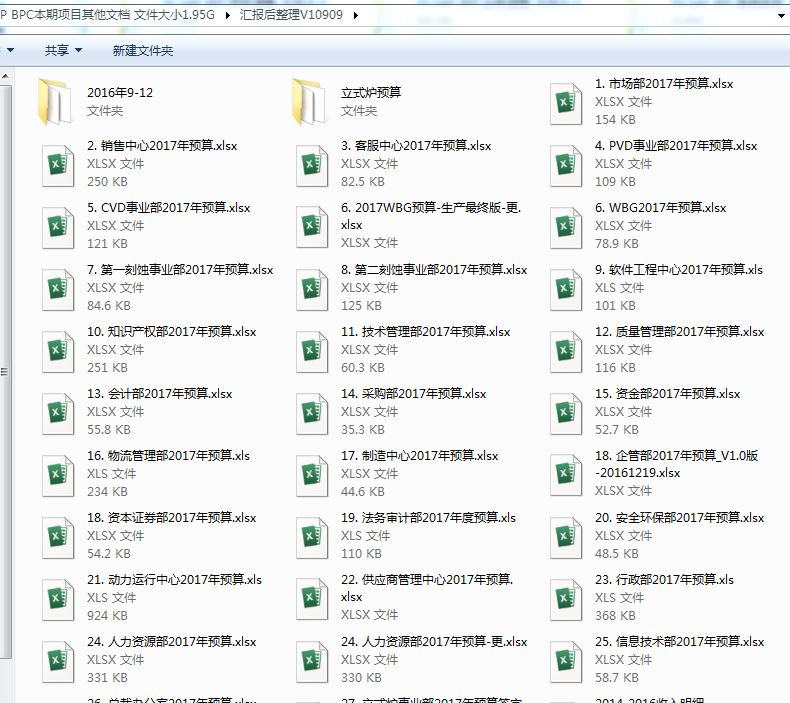Select the Excel icon for 21. 动力运行中心2017年预算
The width and height of the screenshot is (790, 703).
[58, 600]
